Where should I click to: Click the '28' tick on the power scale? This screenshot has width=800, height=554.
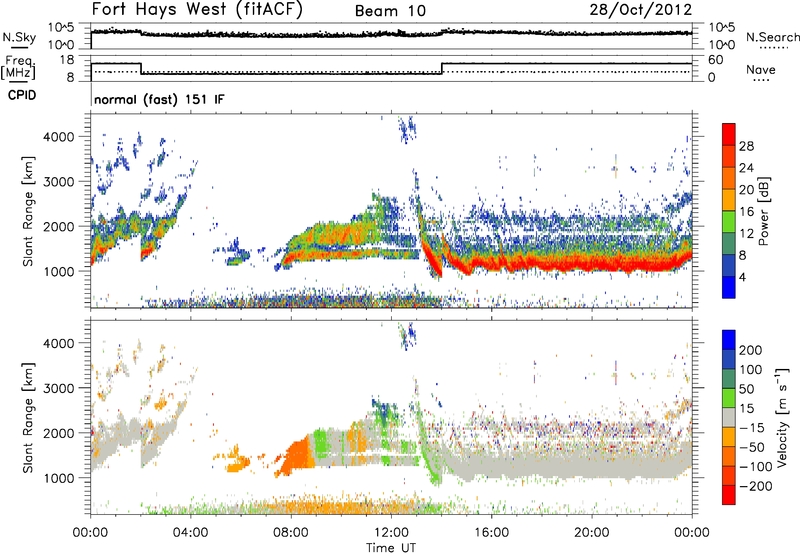point(746,146)
